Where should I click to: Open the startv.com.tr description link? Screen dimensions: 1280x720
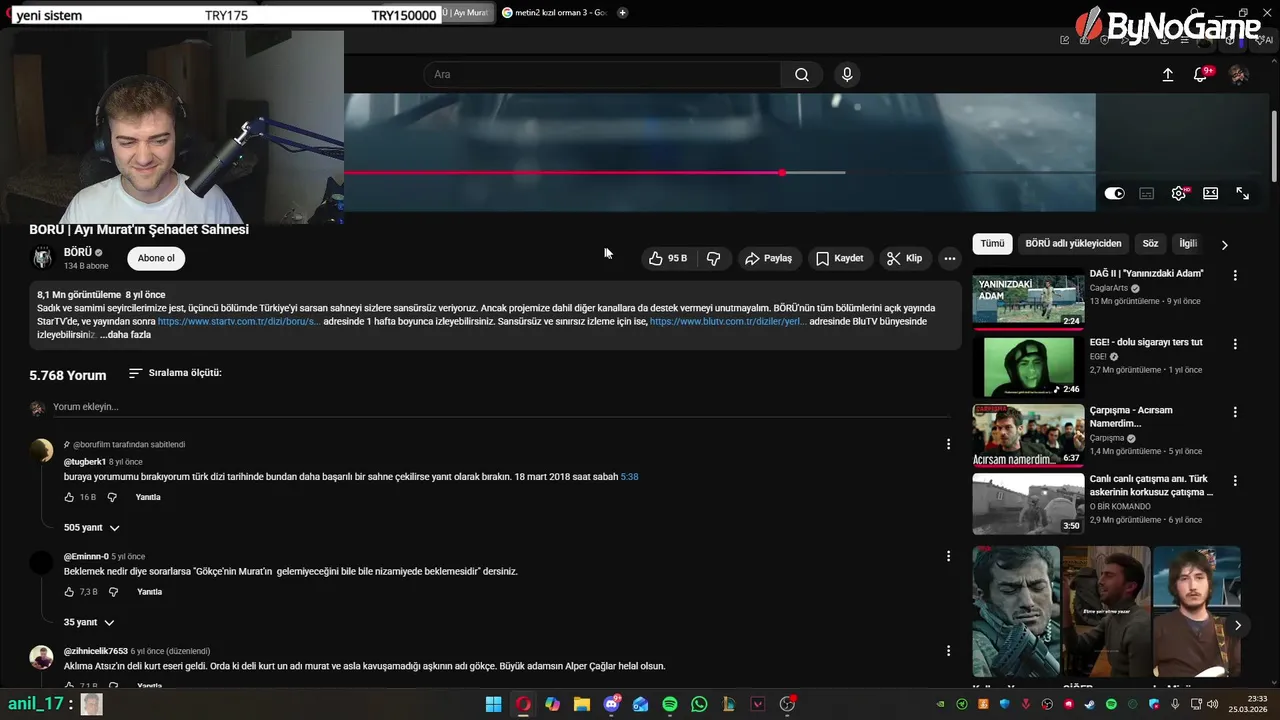point(239,322)
